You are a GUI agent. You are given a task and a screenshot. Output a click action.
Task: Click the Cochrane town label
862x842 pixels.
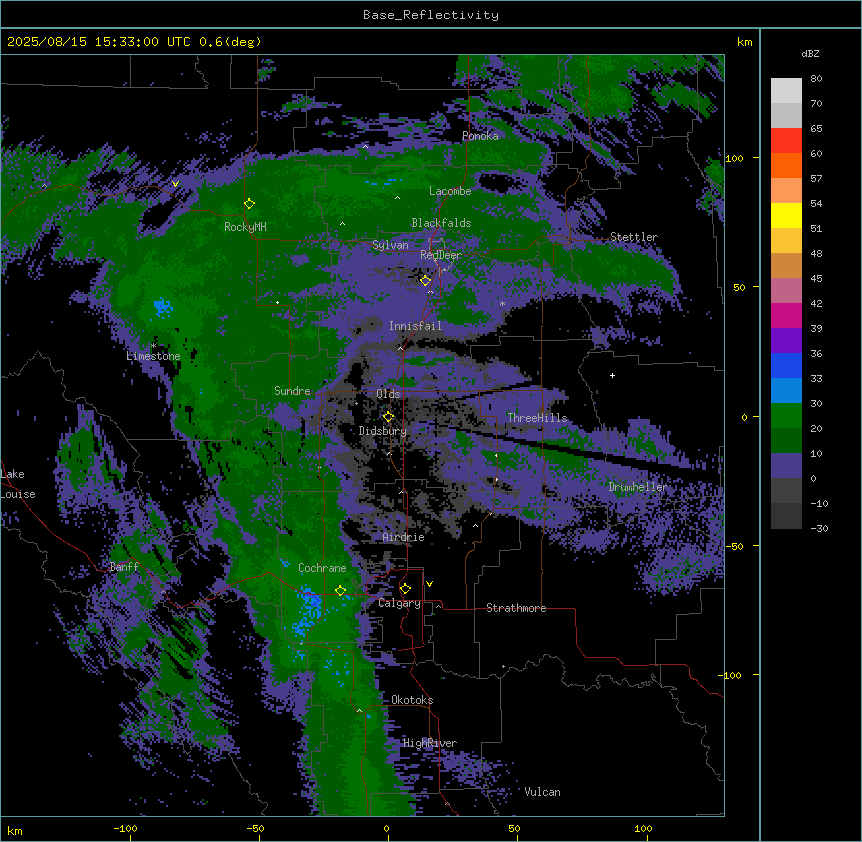click(322, 568)
